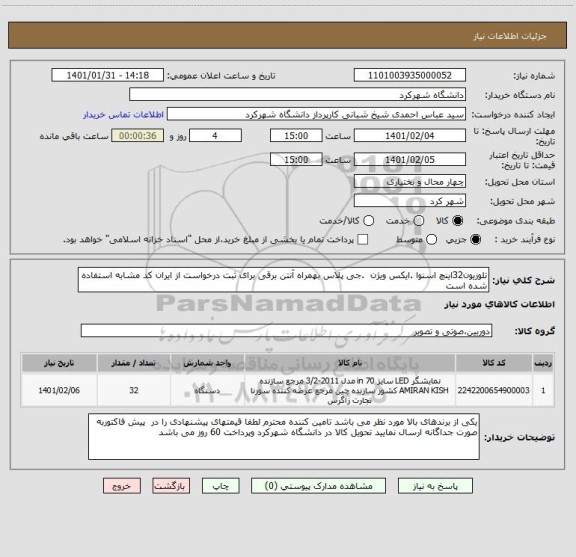Click the شماره نیاز field 1101003935000052
Viewport: 576px width, 557px height.
tap(410, 75)
